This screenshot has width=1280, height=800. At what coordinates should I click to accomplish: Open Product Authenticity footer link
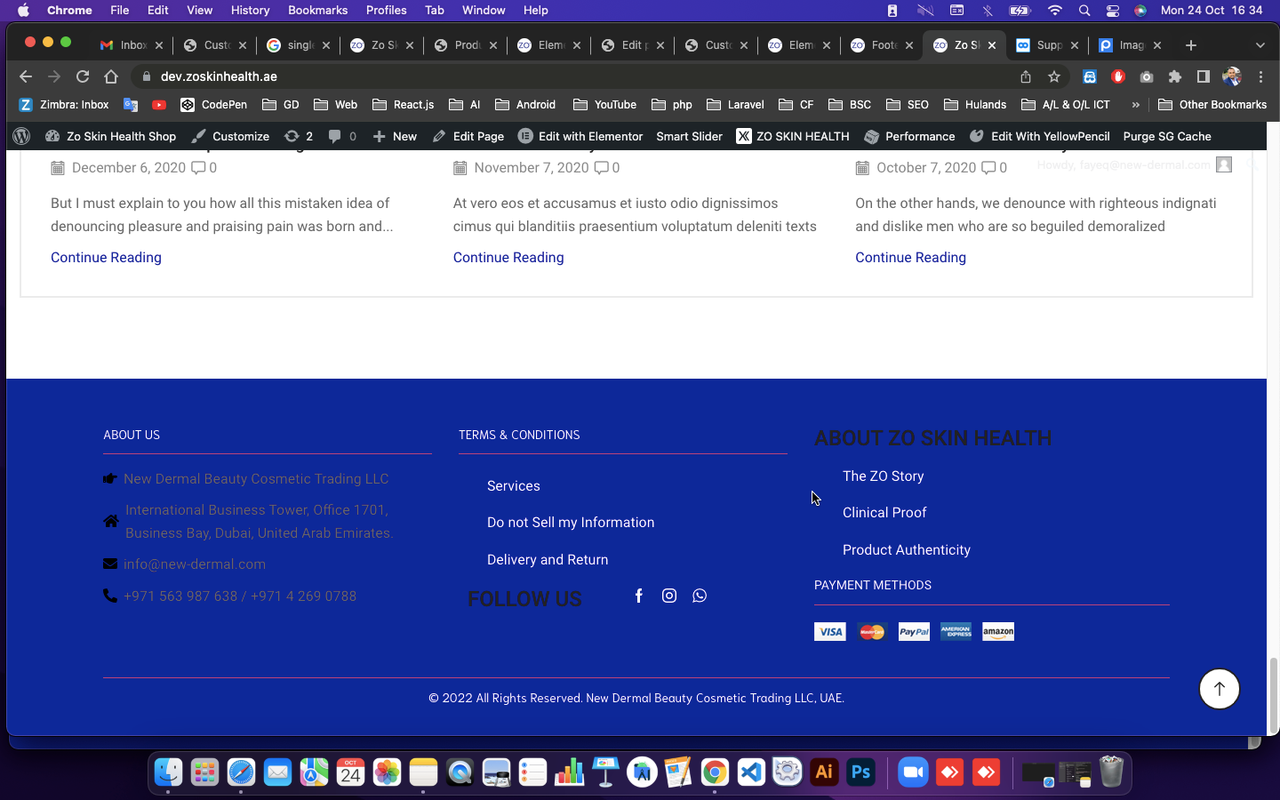906,550
